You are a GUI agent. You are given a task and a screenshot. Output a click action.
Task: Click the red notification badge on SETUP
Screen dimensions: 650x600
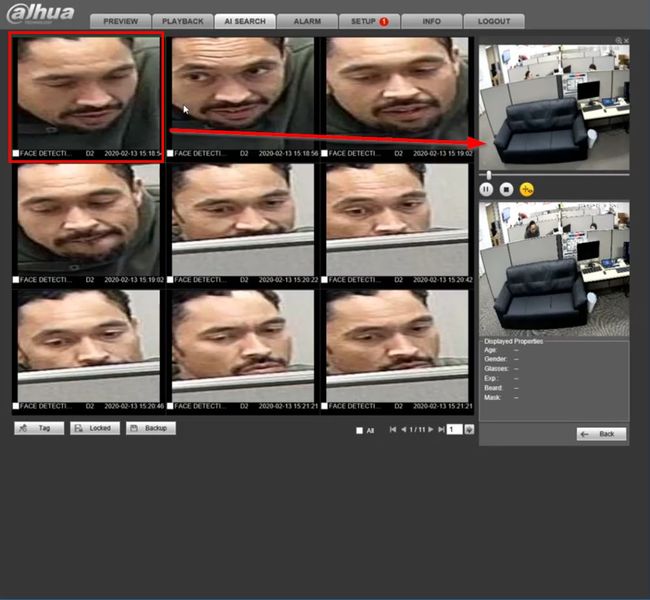click(x=384, y=22)
